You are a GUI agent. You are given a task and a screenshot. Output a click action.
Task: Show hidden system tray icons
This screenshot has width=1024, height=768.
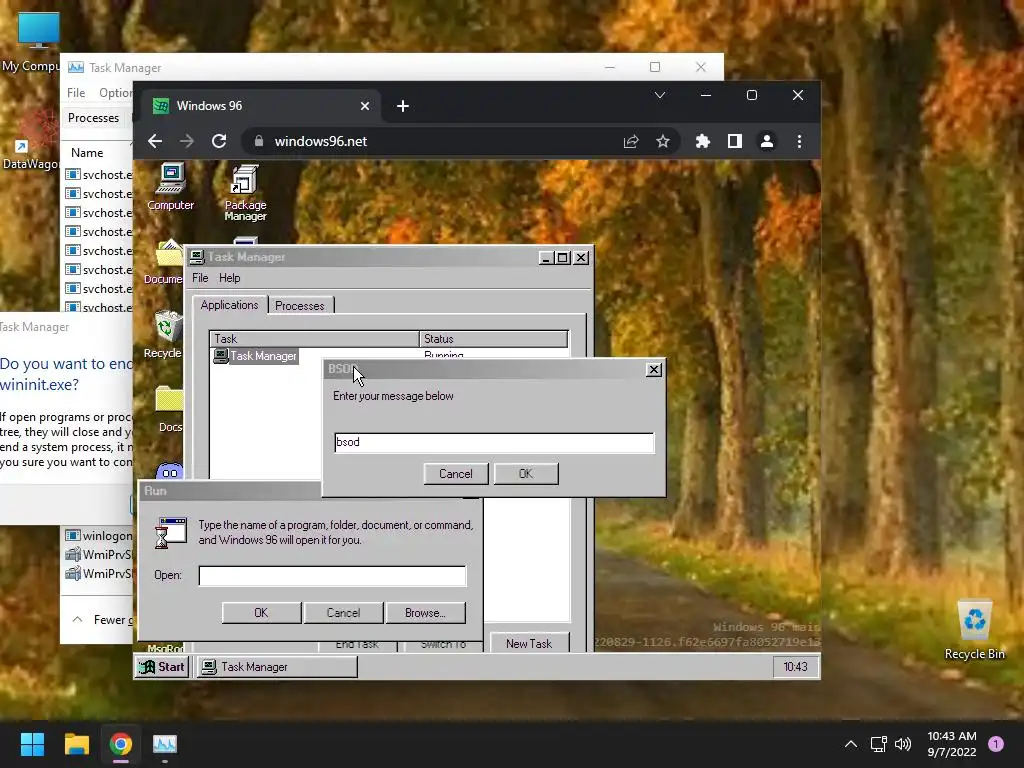[850, 744]
